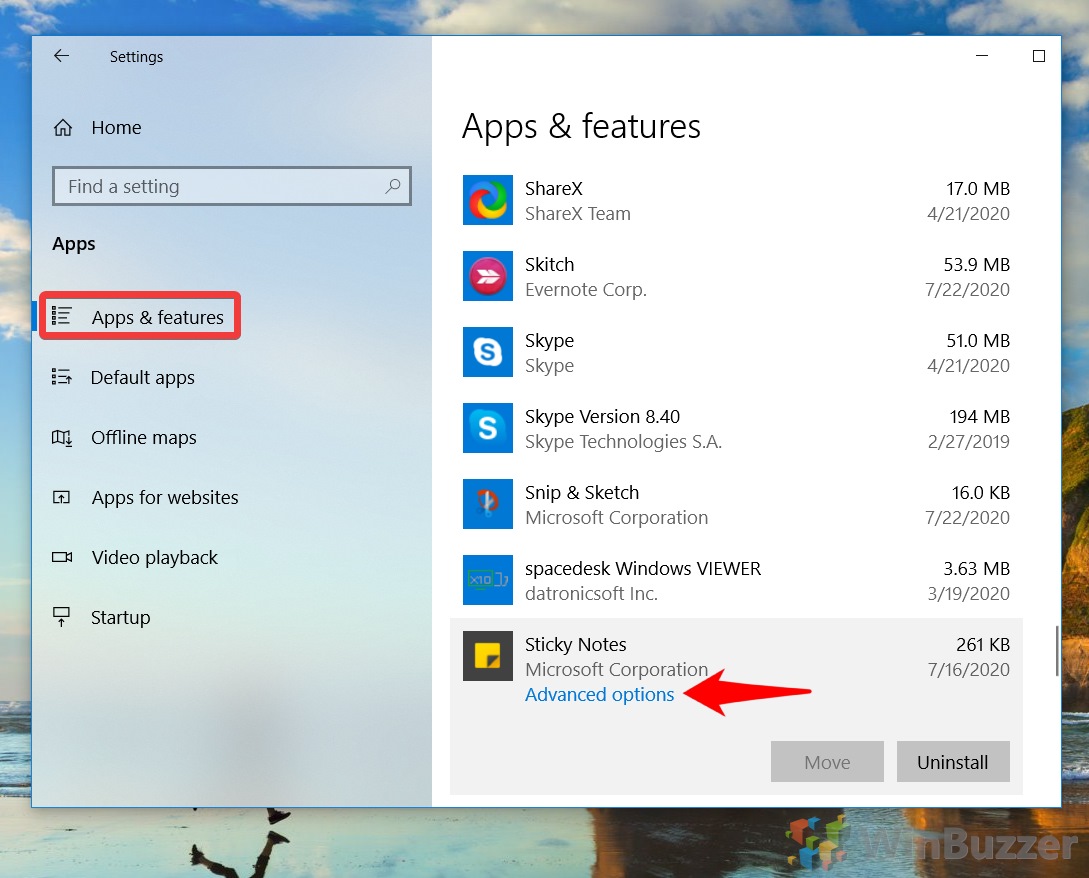Viewport: 1089px width, 878px height.
Task: Click the Skype Version 8.40 icon
Action: [x=487, y=428]
